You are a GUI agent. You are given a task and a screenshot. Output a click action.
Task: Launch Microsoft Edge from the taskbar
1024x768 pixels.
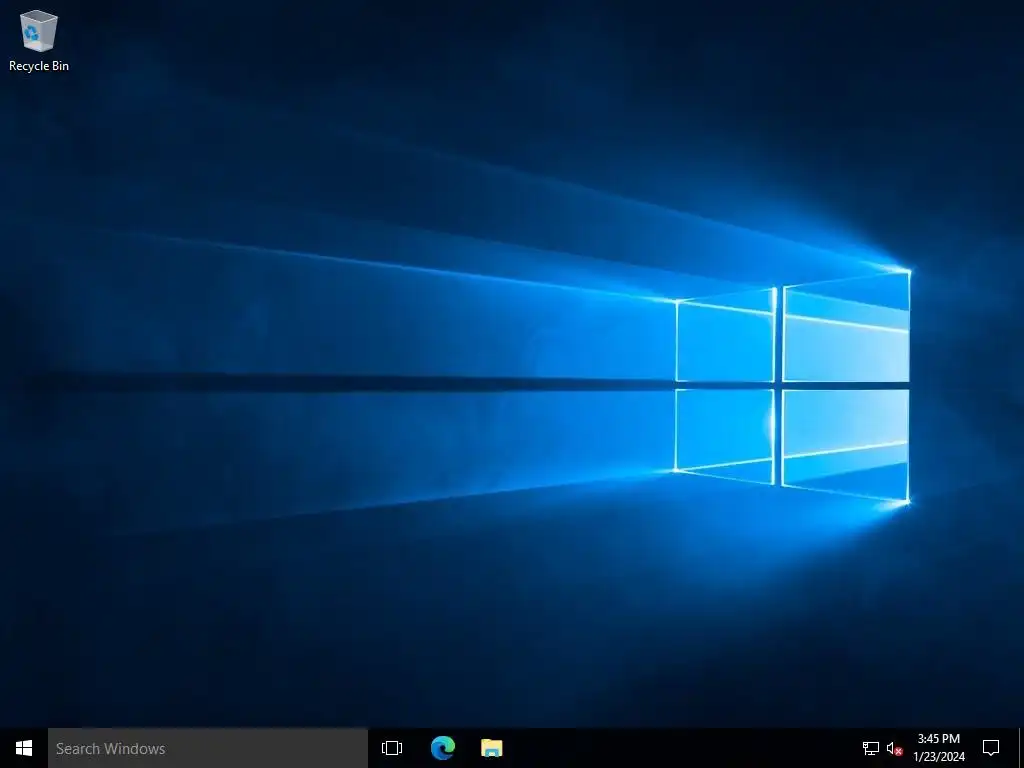[x=442, y=748]
